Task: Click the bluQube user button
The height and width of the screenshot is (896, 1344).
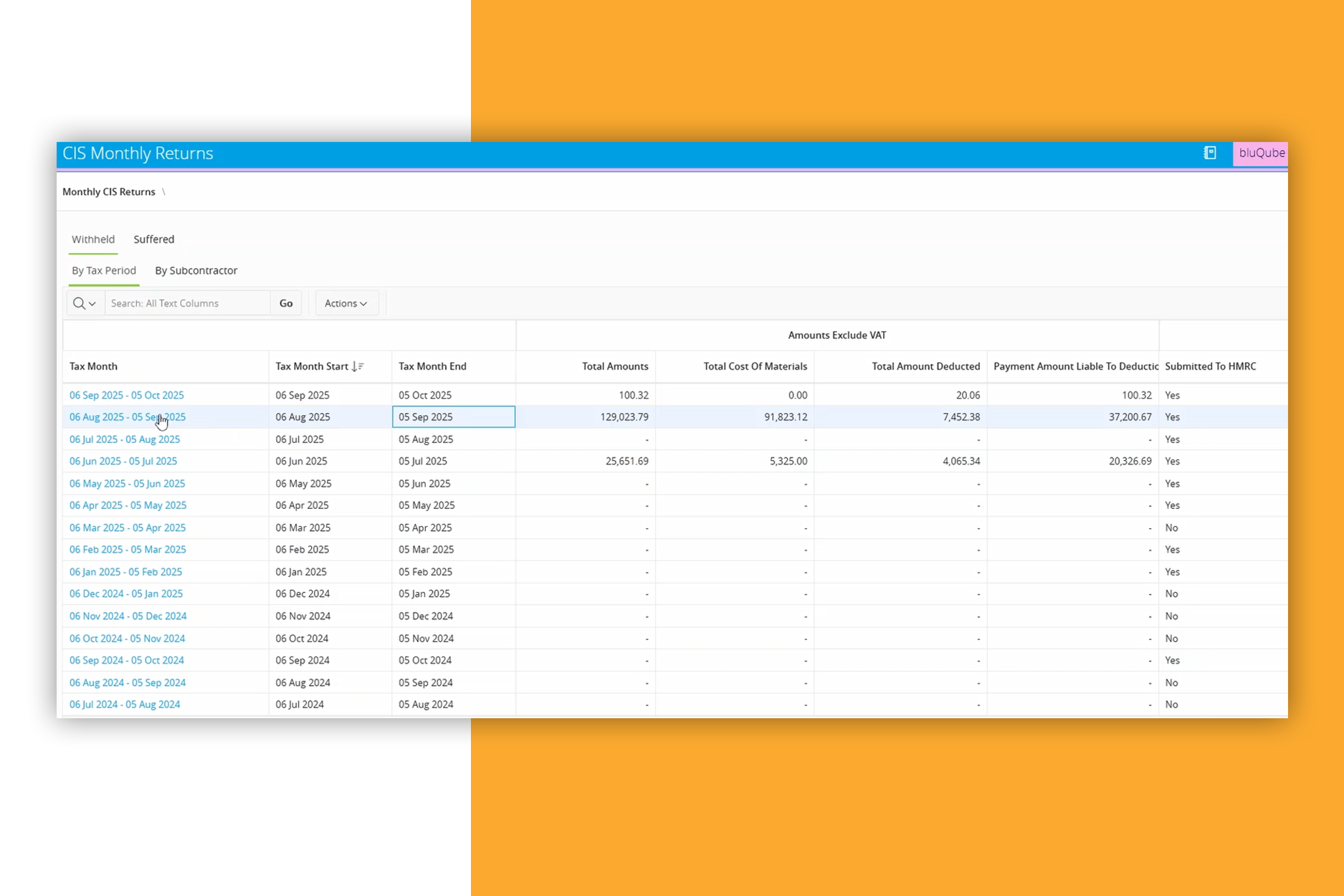Action: click(x=1261, y=153)
